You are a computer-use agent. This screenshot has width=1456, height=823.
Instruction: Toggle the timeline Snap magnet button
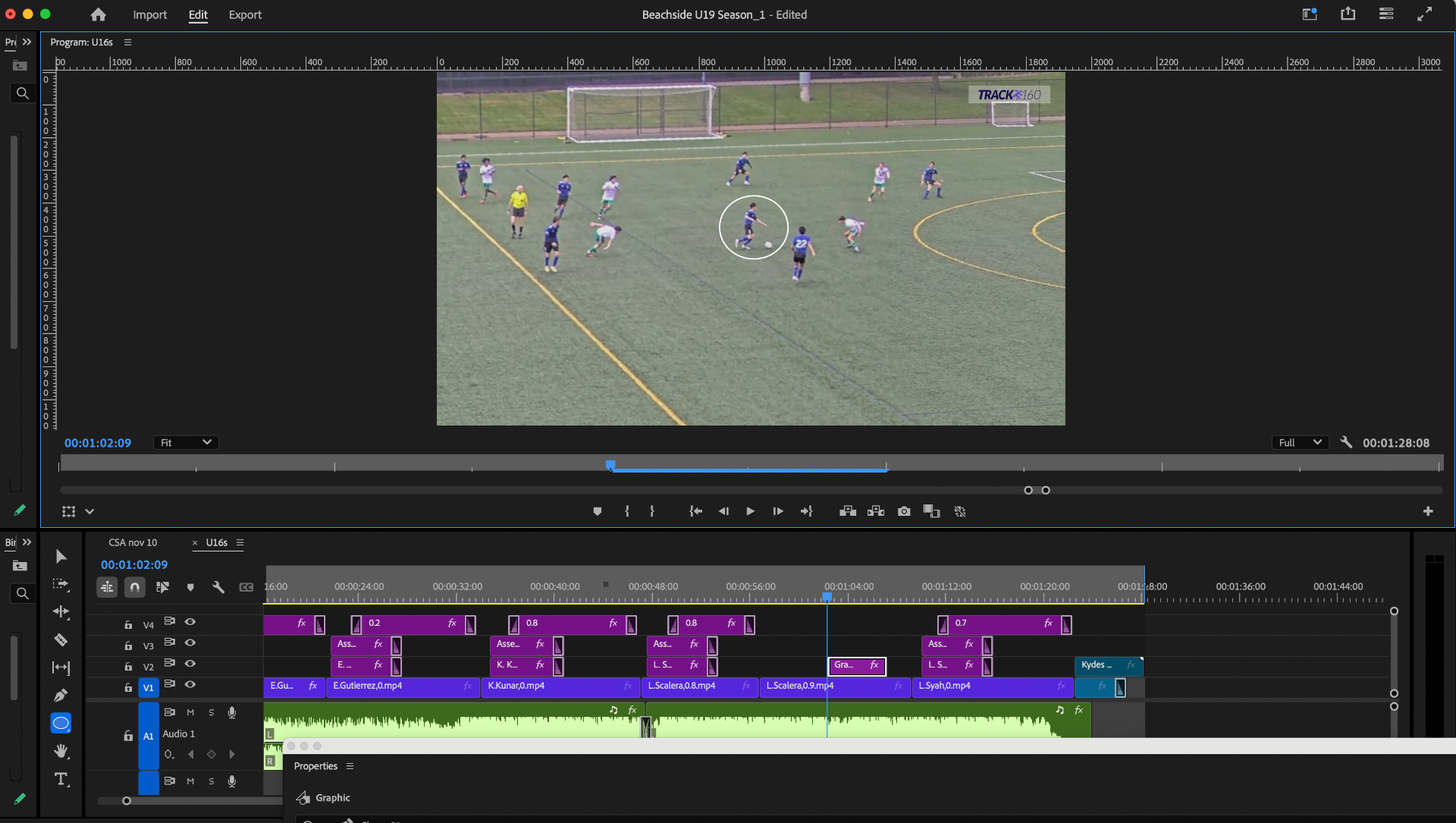(134, 587)
